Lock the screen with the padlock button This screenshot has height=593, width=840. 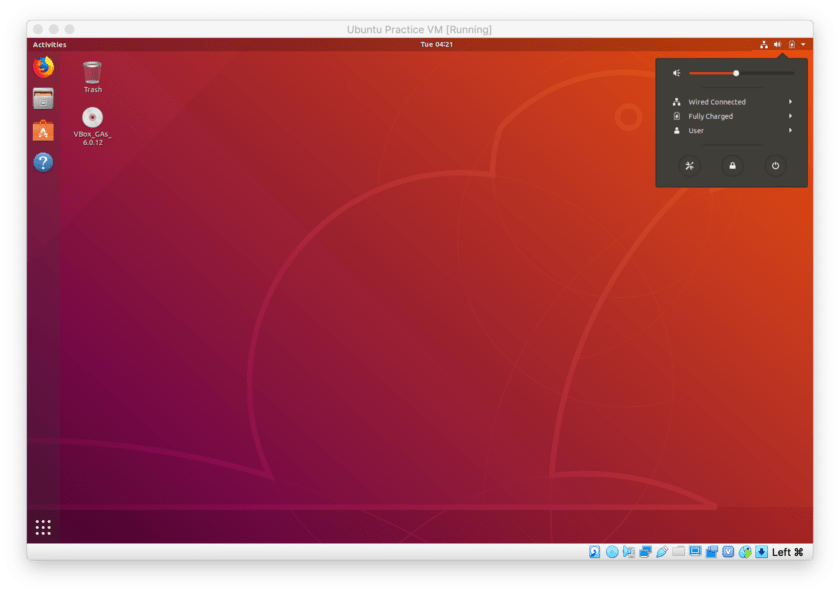(732, 166)
